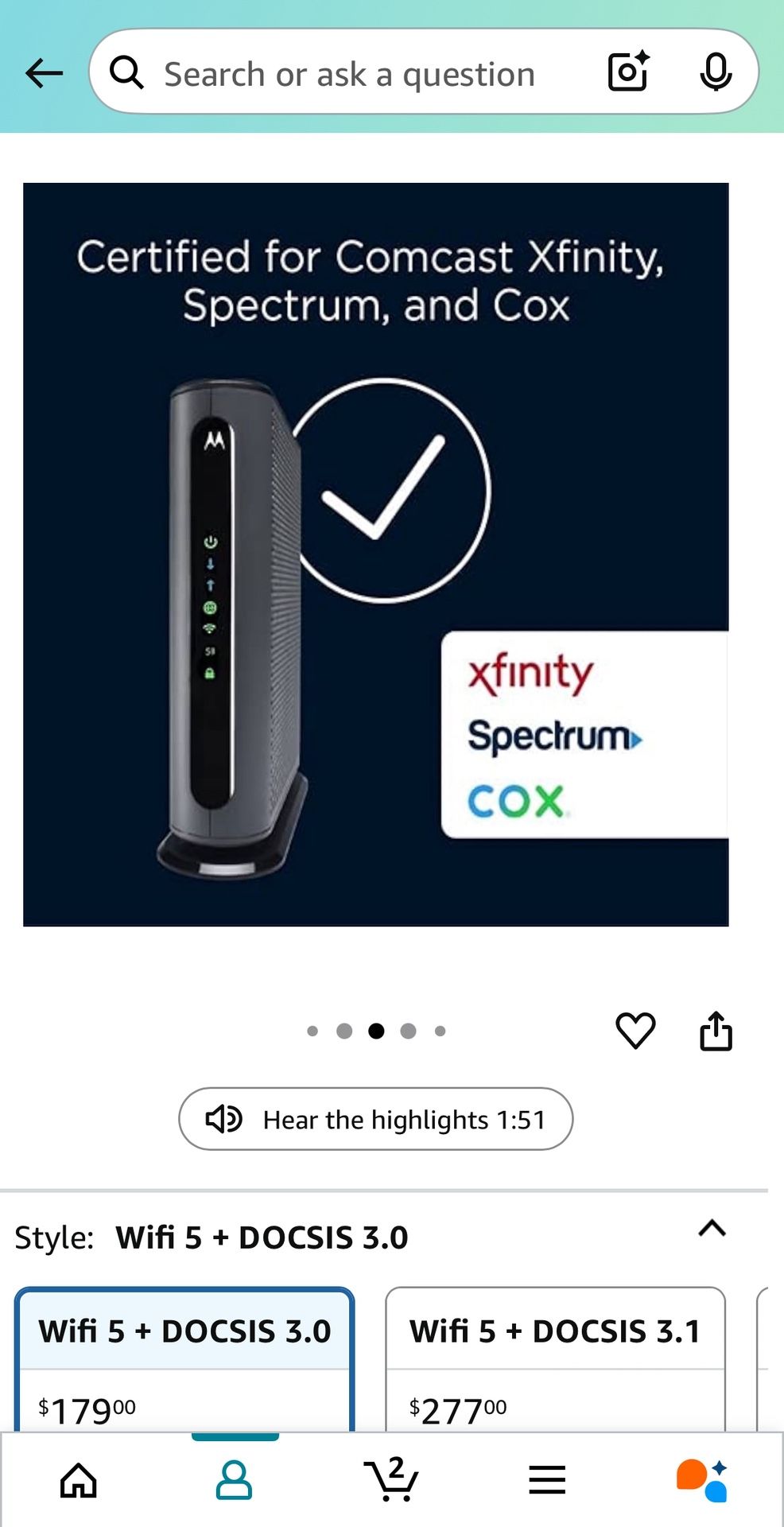The width and height of the screenshot is (784, 1527).
Task: Add item to wish list heart
Action: (635, 1031)
